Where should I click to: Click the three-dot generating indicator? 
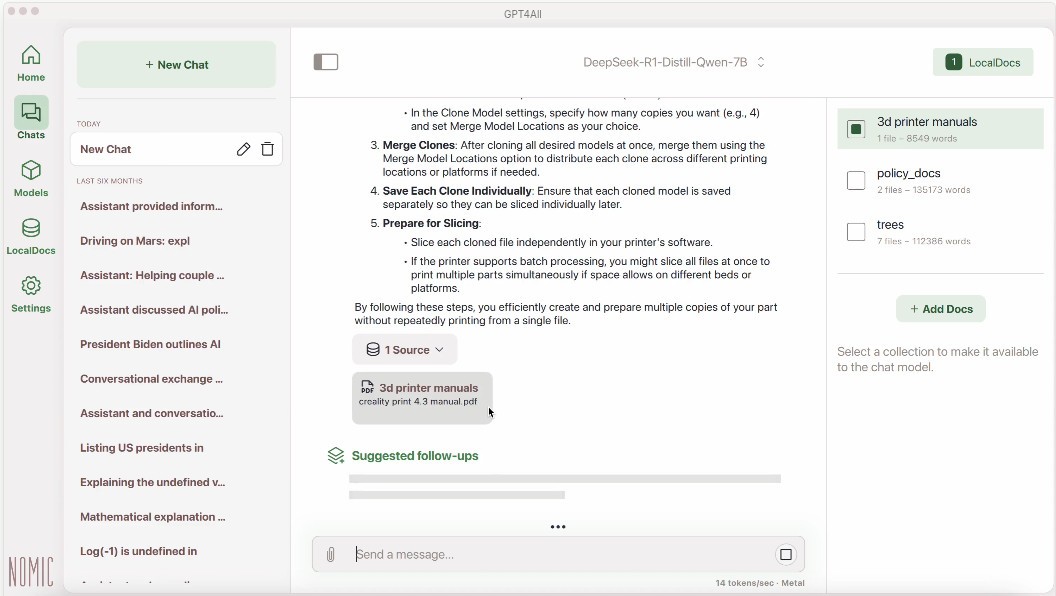pos(558,527)
